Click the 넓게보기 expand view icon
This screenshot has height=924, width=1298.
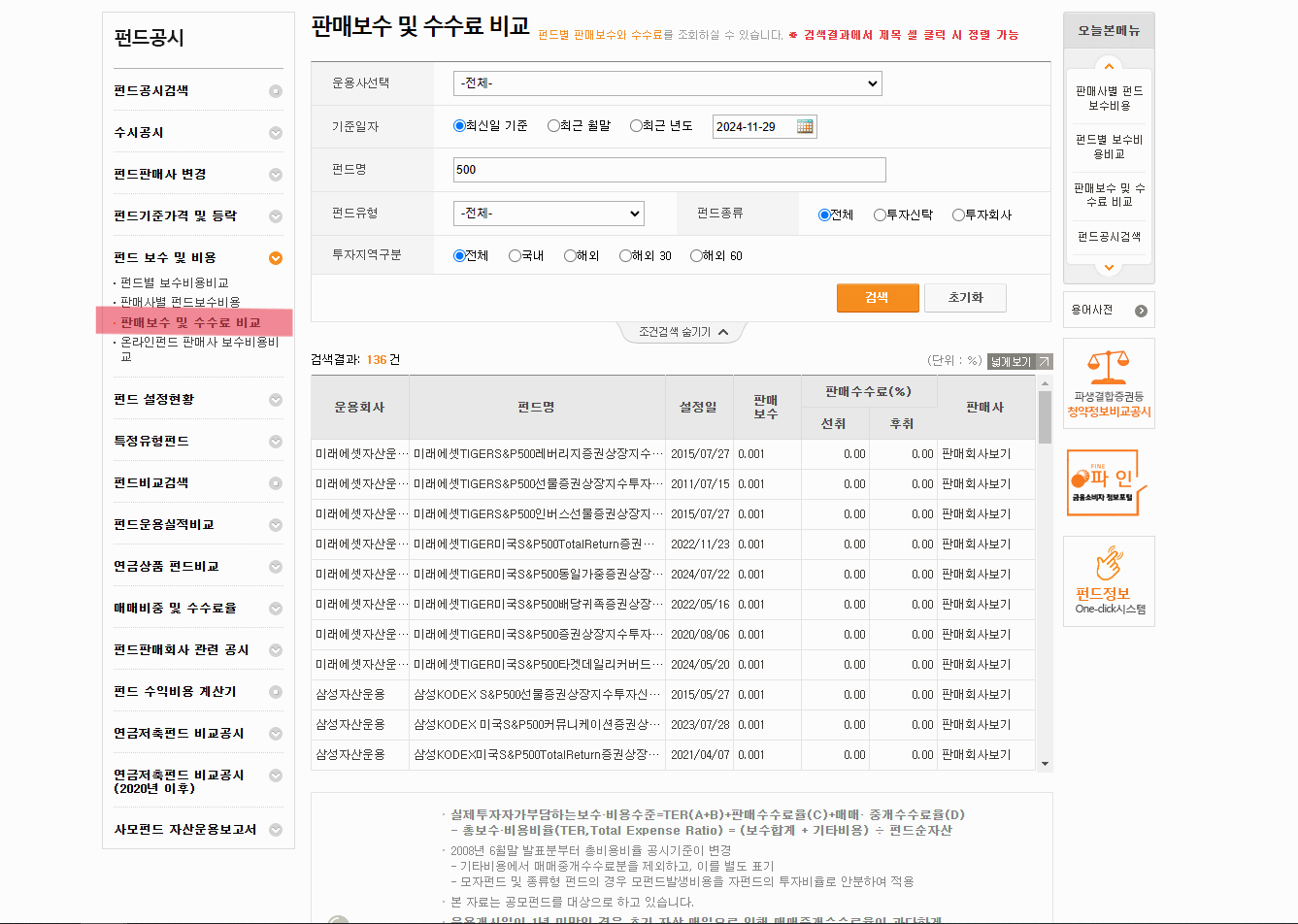point(1019,361)
